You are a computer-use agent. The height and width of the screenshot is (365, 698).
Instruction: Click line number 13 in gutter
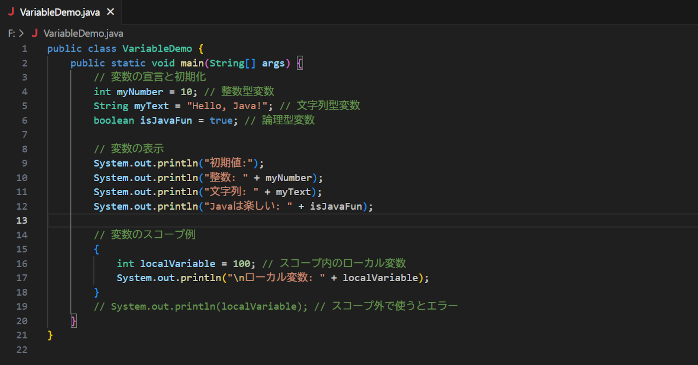(22, 221)
